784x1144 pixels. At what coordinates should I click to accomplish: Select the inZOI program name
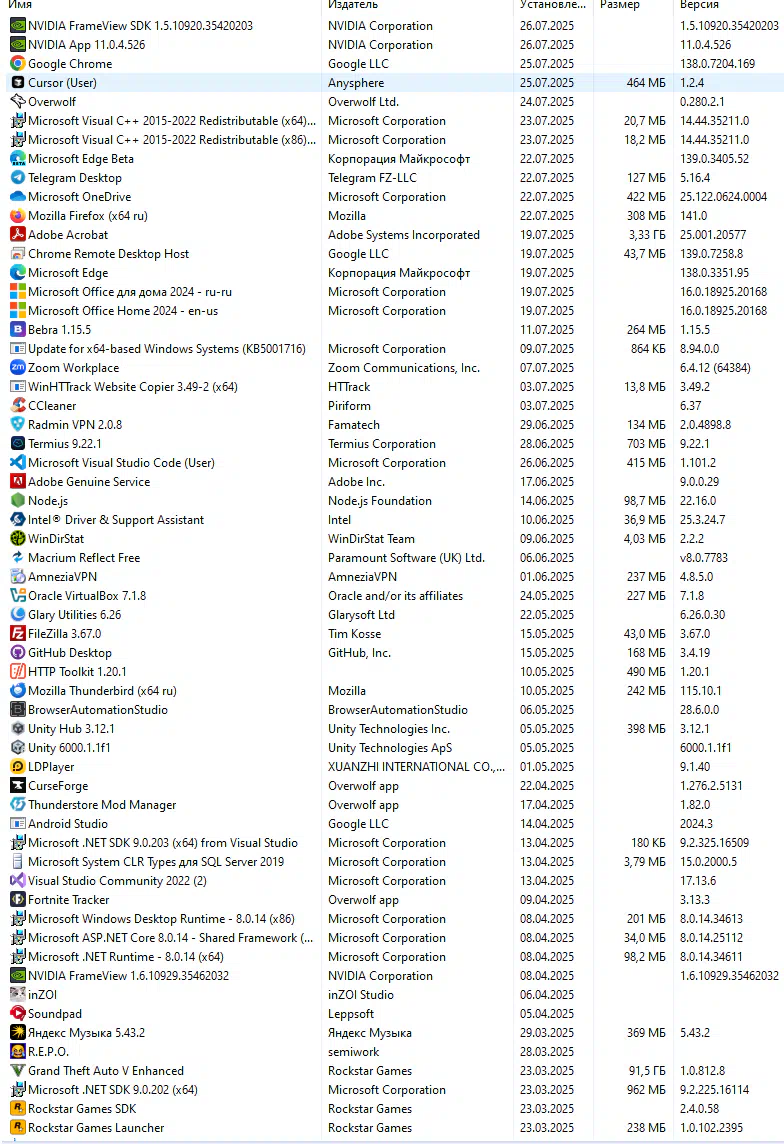click(x=42, y=994)
